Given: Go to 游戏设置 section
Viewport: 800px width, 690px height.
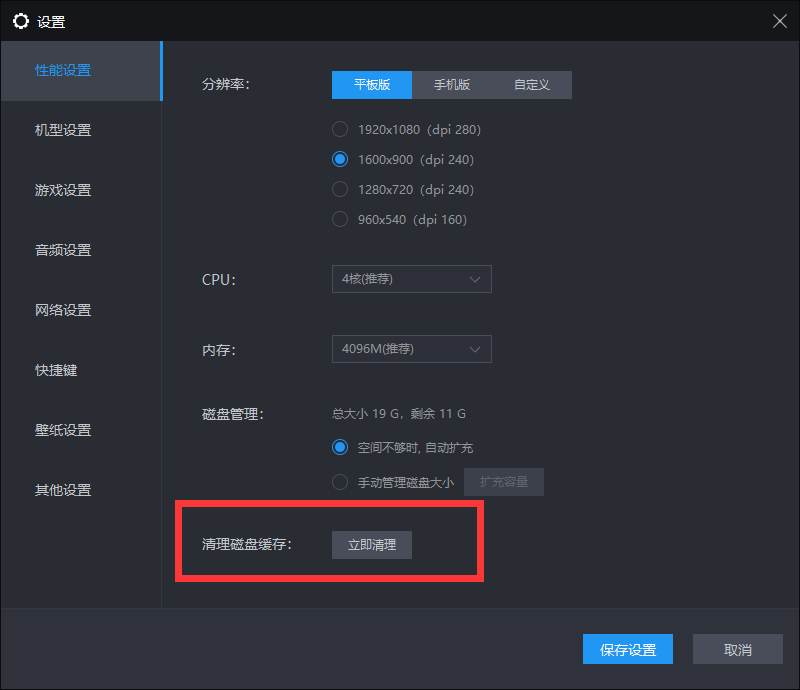Looking at the screenshot, I should [x=63, y=190].
